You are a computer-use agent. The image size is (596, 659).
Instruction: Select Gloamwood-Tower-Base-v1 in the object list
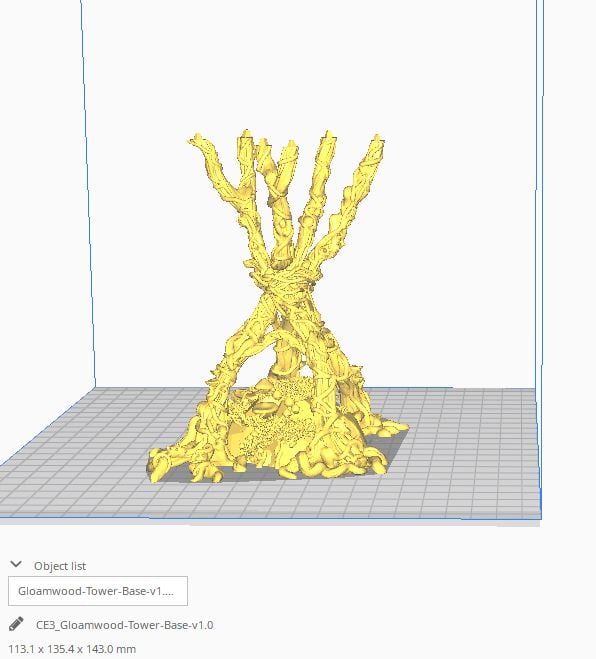[x=98, y=591]
